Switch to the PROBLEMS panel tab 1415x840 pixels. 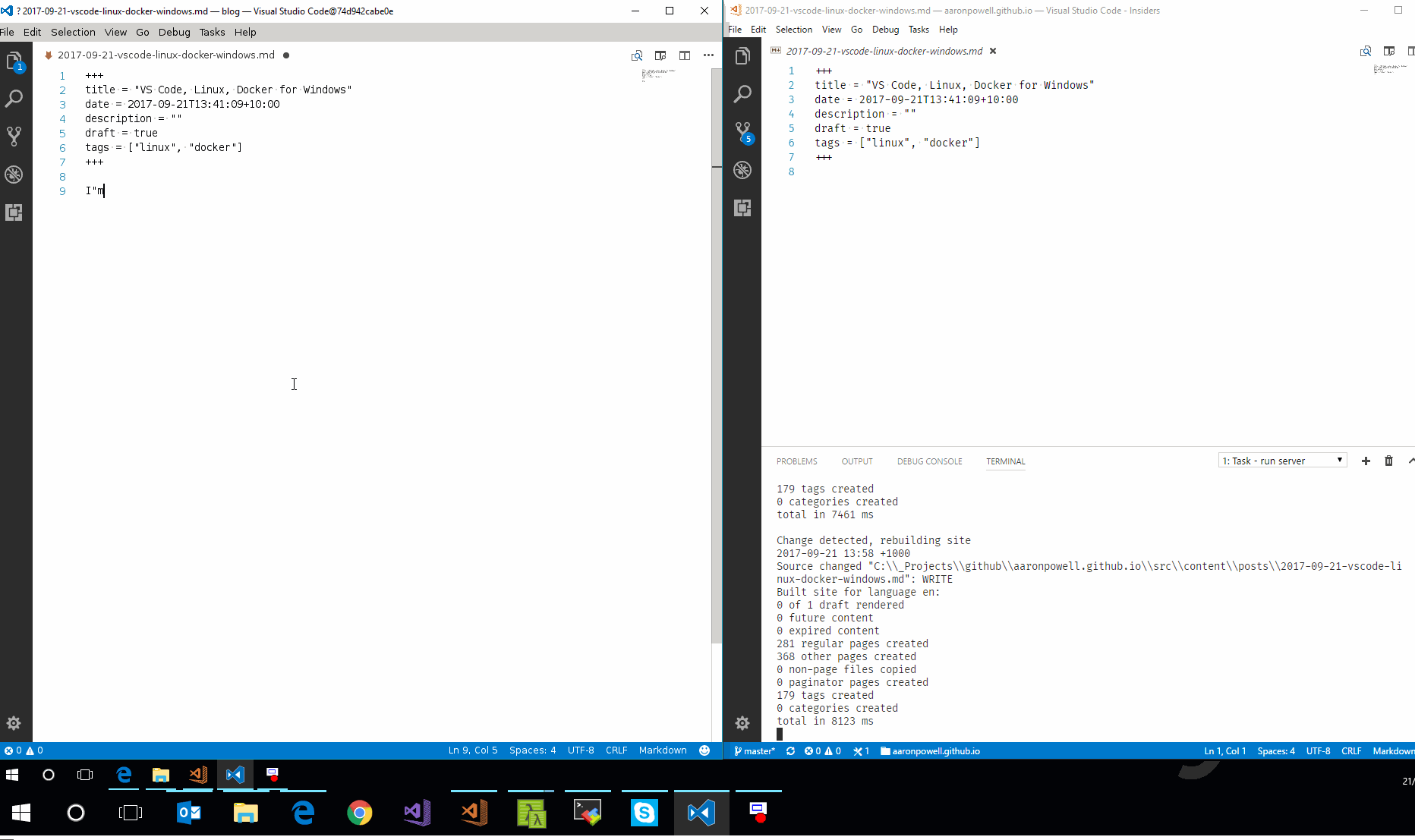tap(797, 461)
